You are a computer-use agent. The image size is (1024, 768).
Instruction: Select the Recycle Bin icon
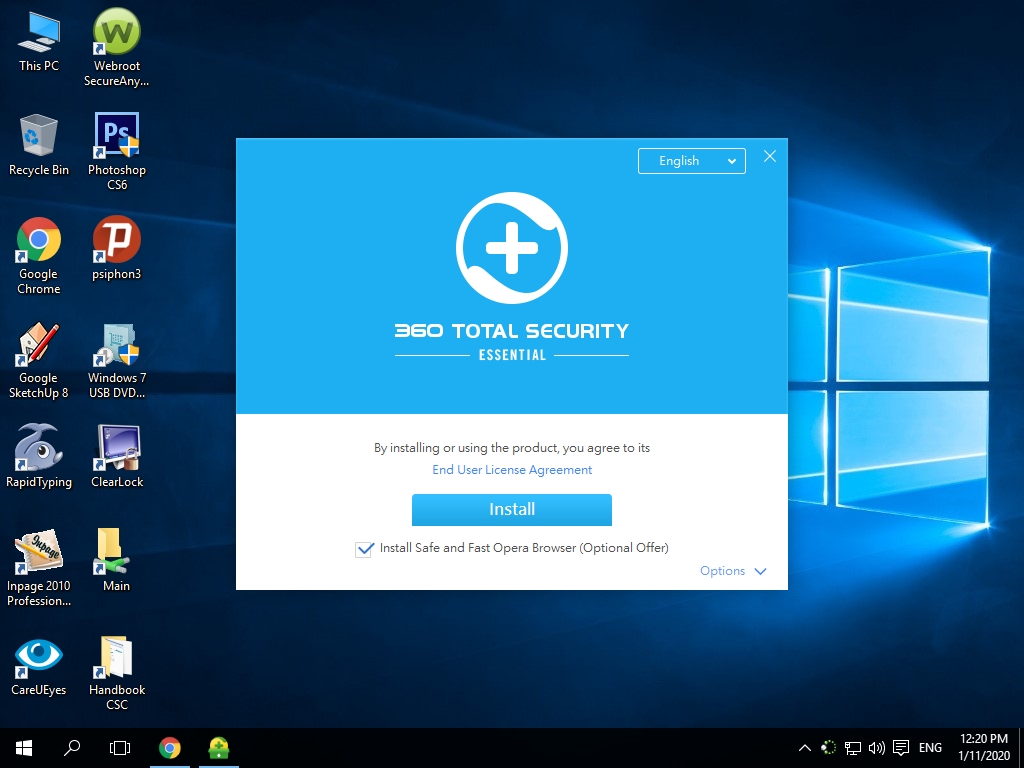tap(39, 145)
